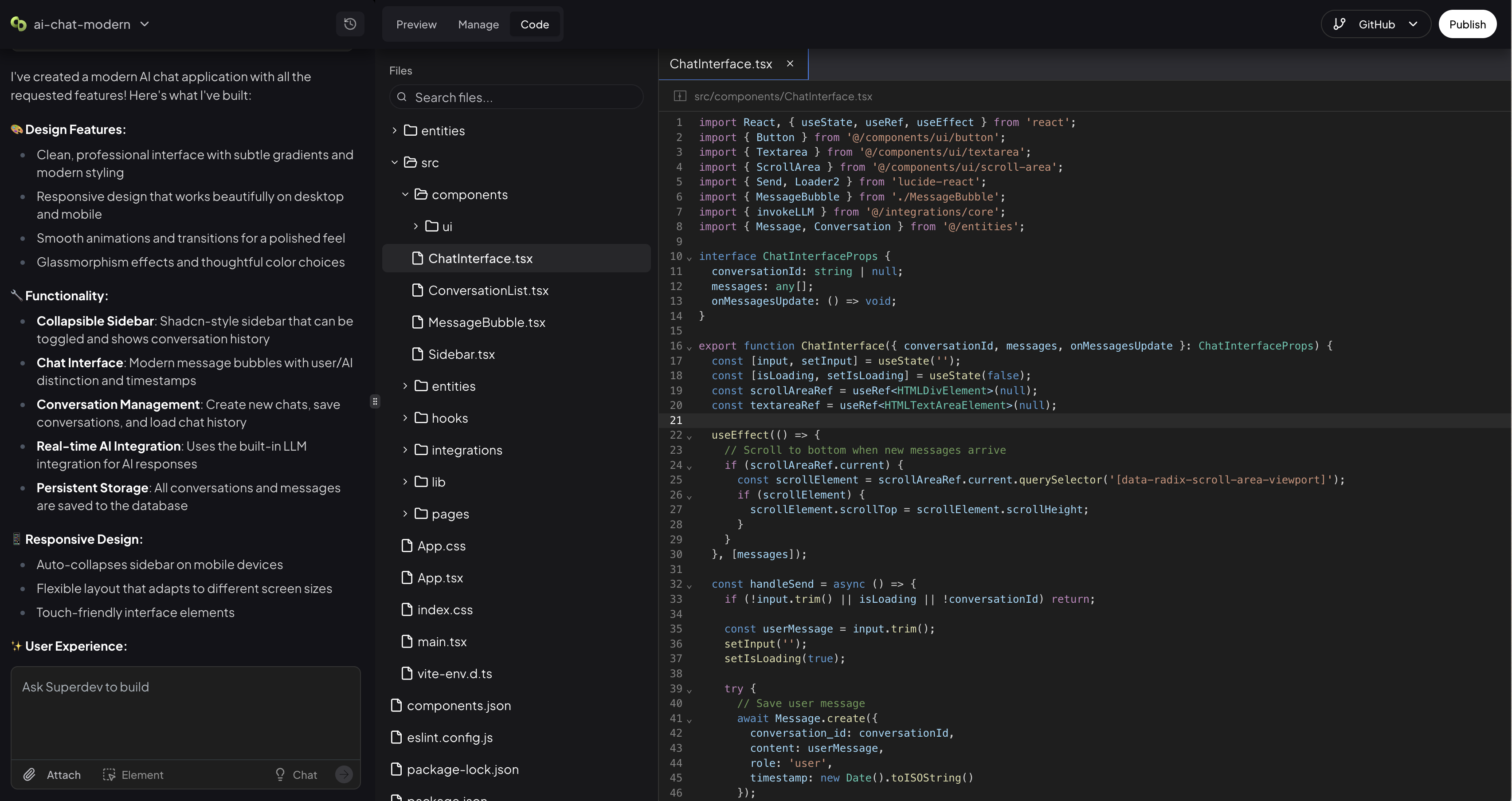Click the Element picker icon
Image resolution: width=1512 pixels, height=801 pixels.
110,774
